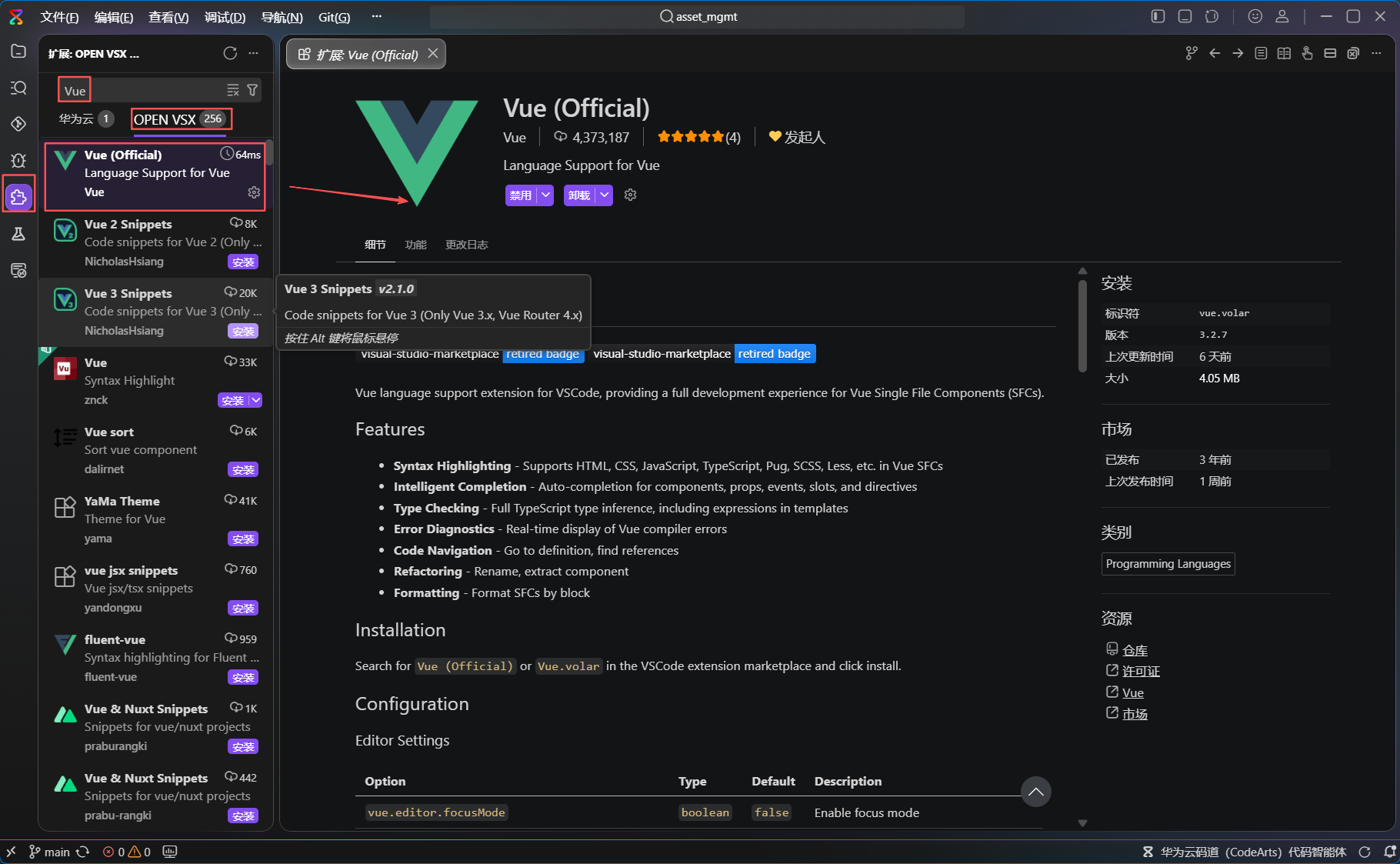Open the repository link under resources
This screenshot has height=864, width=1400.
click(1135, 650)
